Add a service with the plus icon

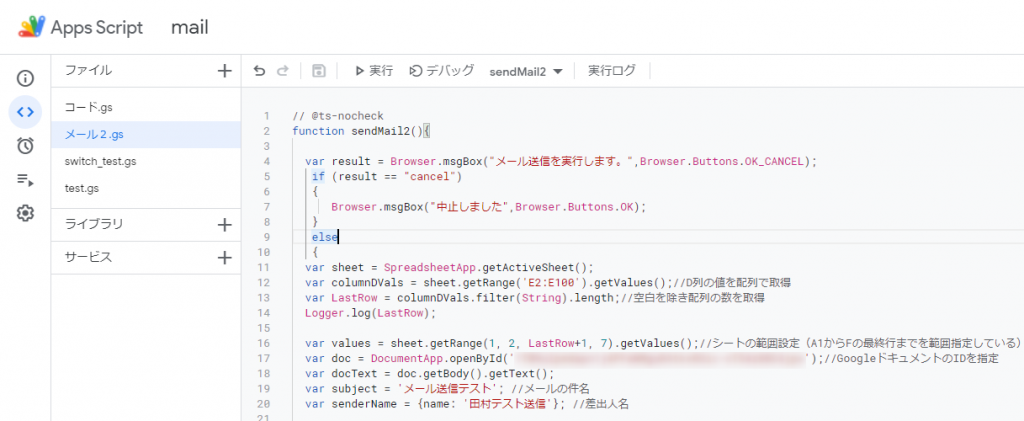(x=225, y=258)
